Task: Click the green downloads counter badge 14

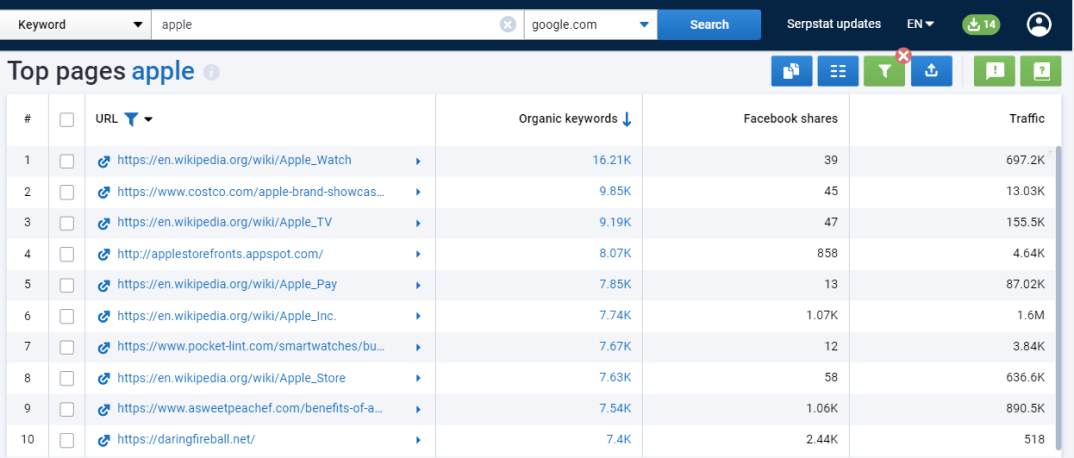Action: (x=981, y=25)
